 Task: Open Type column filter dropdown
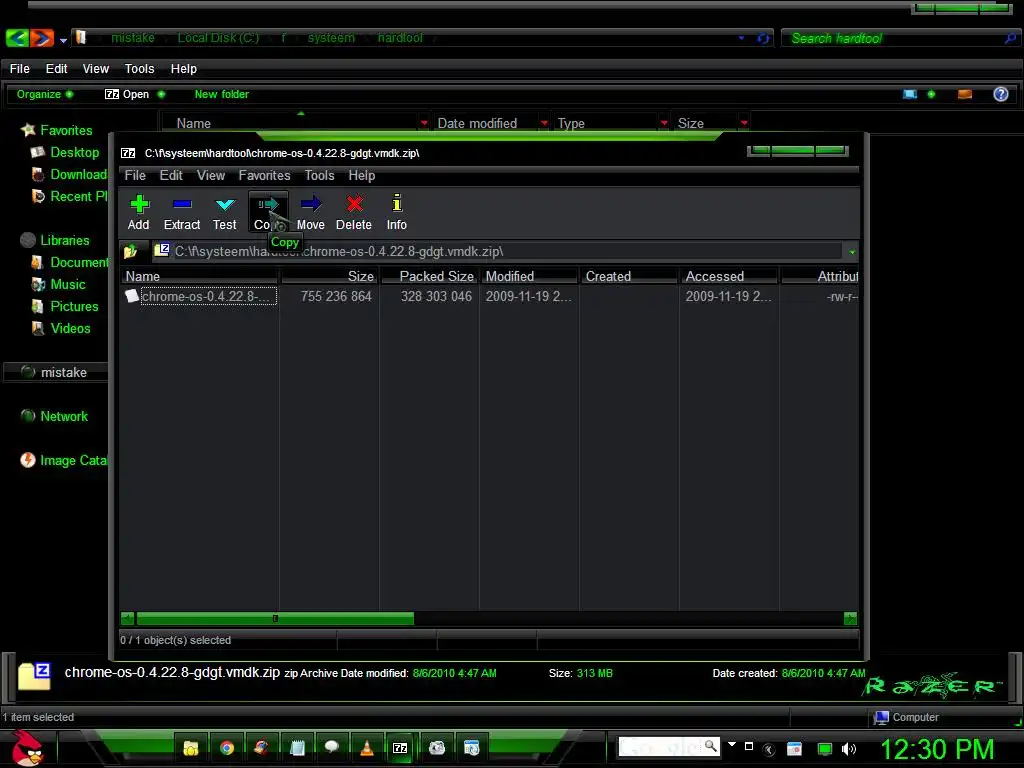664,123
